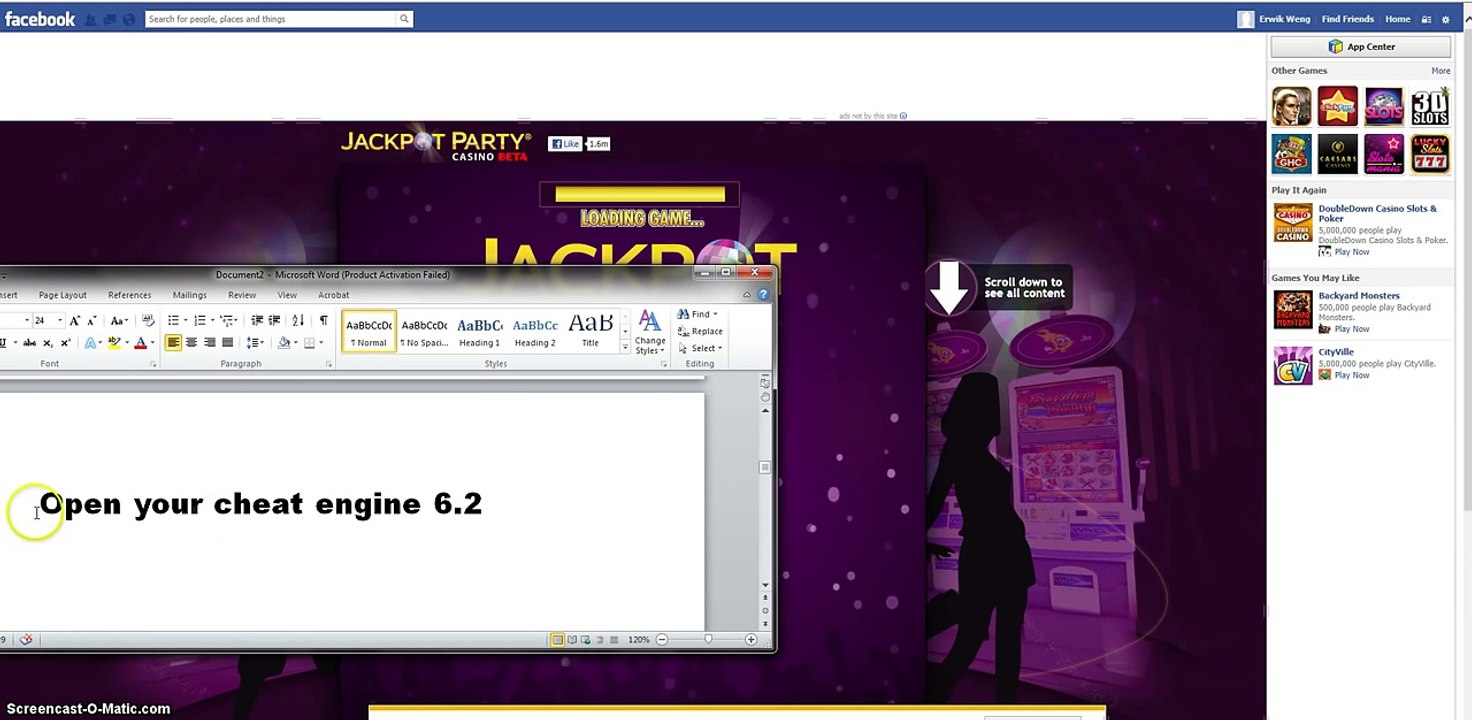
Task: Switch to Draft view in Word
Action: [x=614, y=640]
